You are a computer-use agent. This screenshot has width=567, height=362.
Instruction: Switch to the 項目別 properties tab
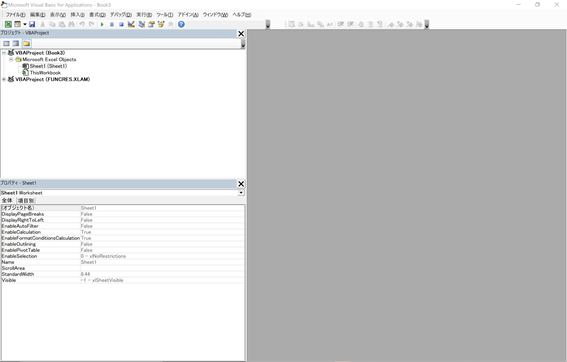click(26, 200)
